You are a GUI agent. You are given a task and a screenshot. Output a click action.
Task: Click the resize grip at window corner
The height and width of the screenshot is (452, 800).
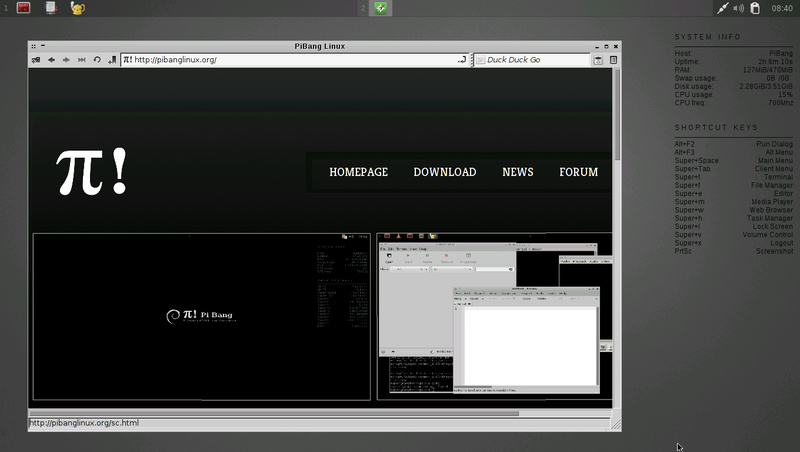coord(616,424)
